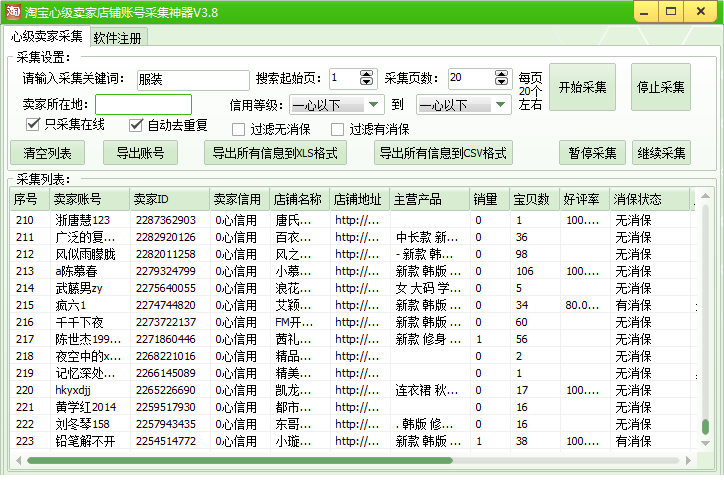Click the 采集页数 spinner arrows
This screenshot has height=498, width=724.
coord(501,78)
